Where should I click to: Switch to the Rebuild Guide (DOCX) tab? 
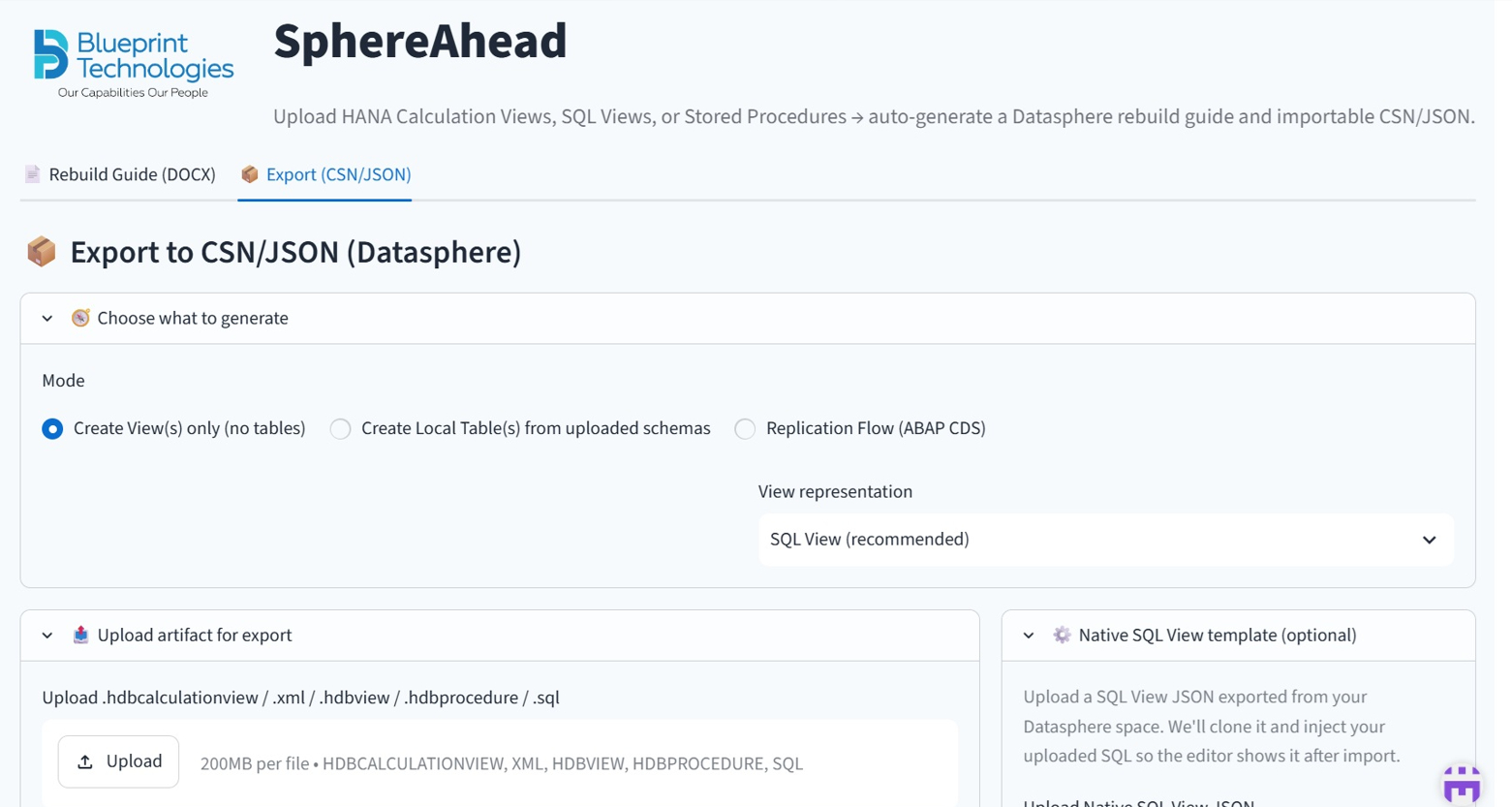click(120, 174)
